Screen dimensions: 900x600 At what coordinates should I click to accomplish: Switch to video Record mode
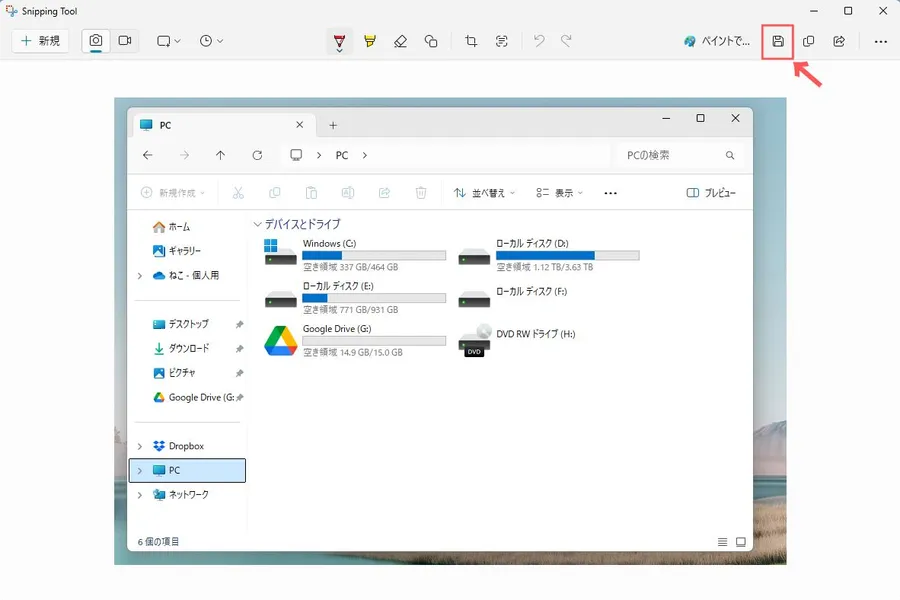pyautogui.click(x=125, y=41)
